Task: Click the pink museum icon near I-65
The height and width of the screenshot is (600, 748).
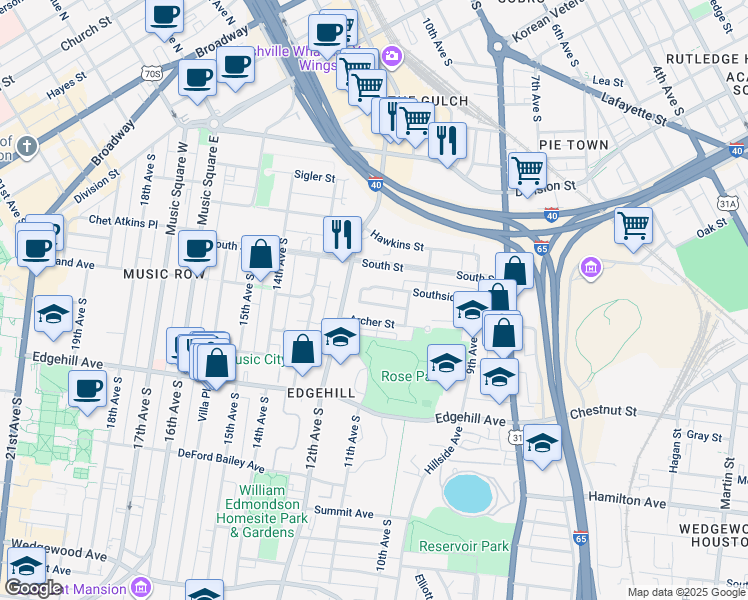Action: (590, 268)
